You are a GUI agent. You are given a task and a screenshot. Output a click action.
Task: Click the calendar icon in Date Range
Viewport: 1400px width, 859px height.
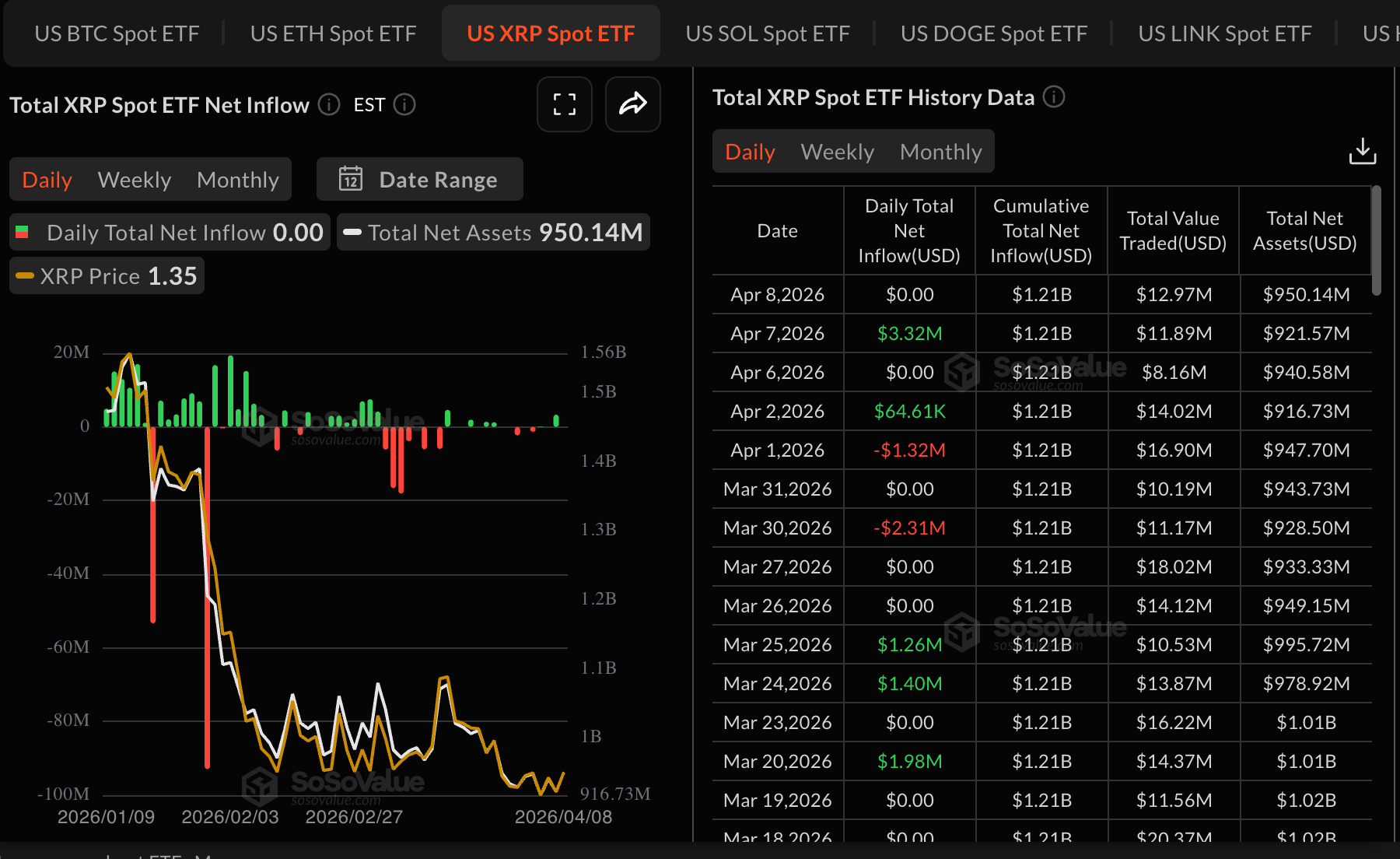coord(351,179)
